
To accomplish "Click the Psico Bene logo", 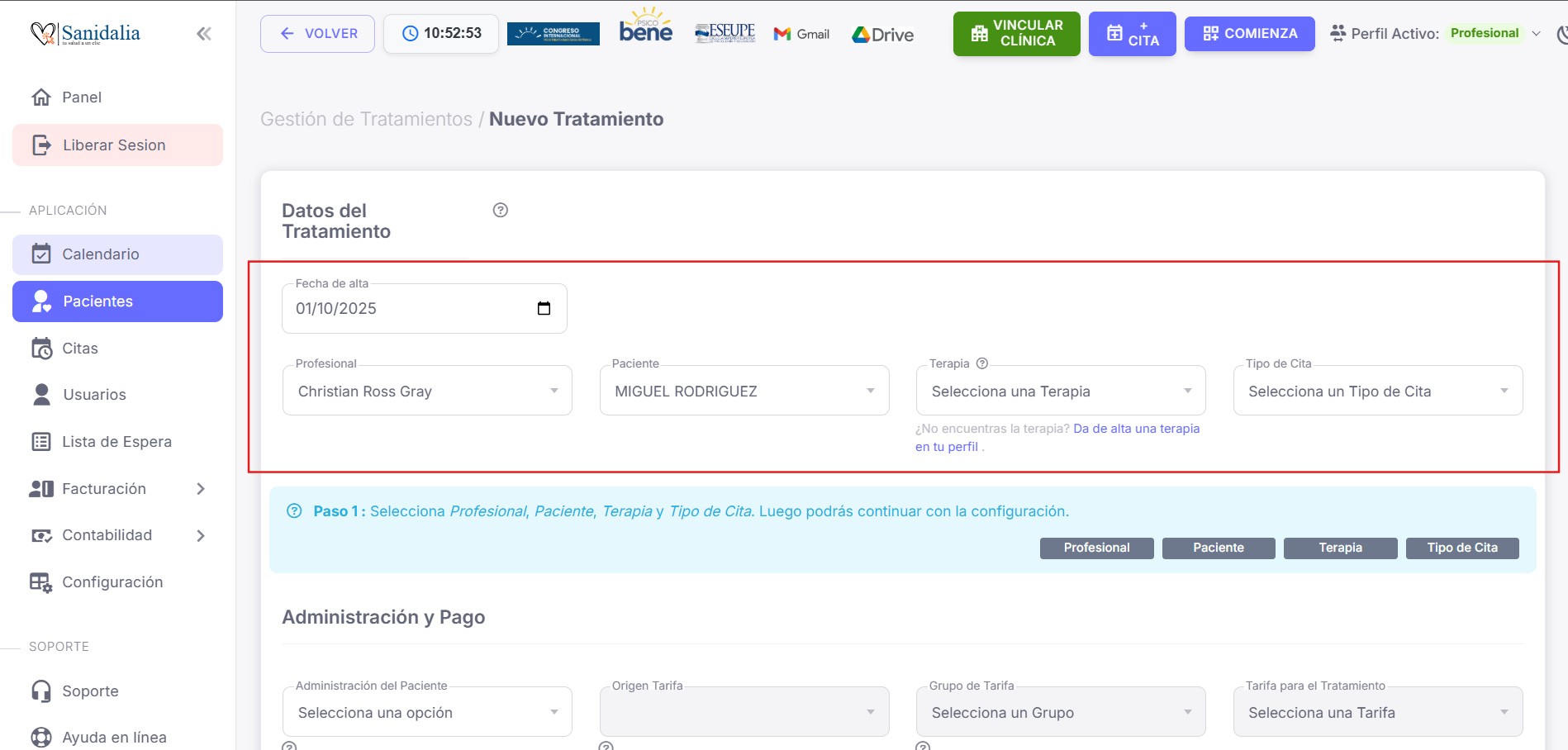I will tap(645, 27).
